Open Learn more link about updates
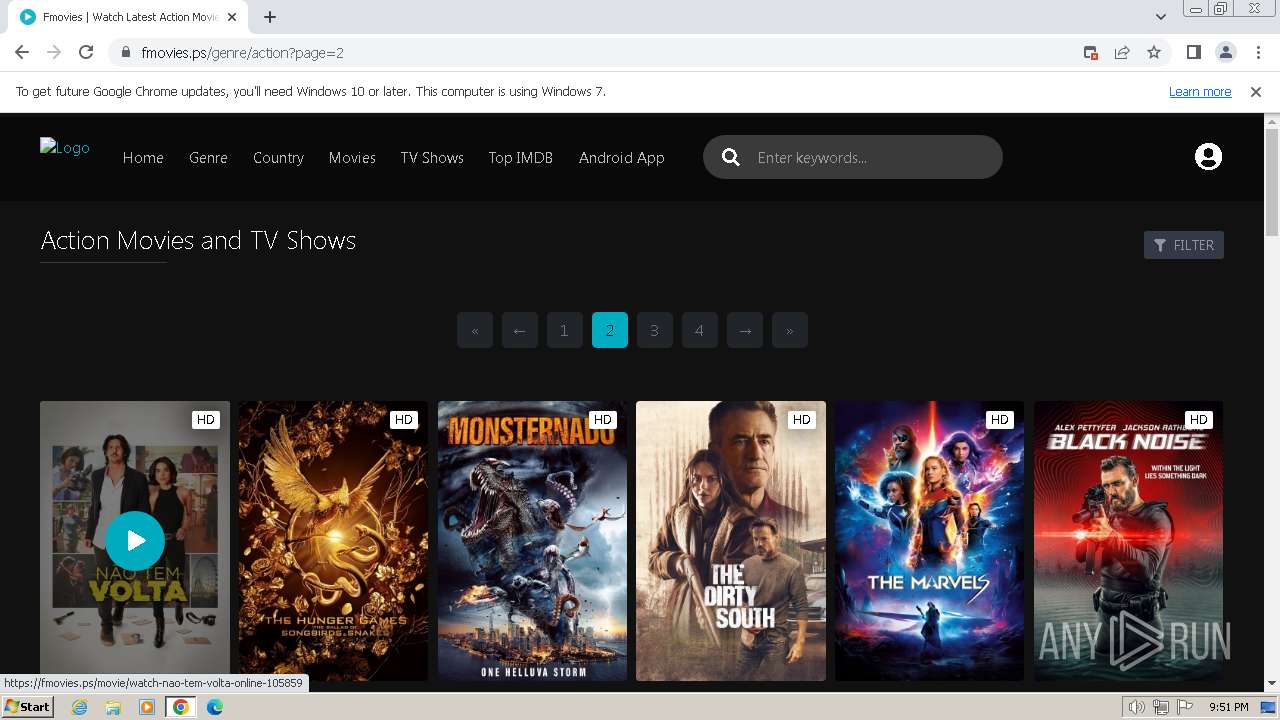Viewport: 1280px width, 720px height. coord(1200,91)
